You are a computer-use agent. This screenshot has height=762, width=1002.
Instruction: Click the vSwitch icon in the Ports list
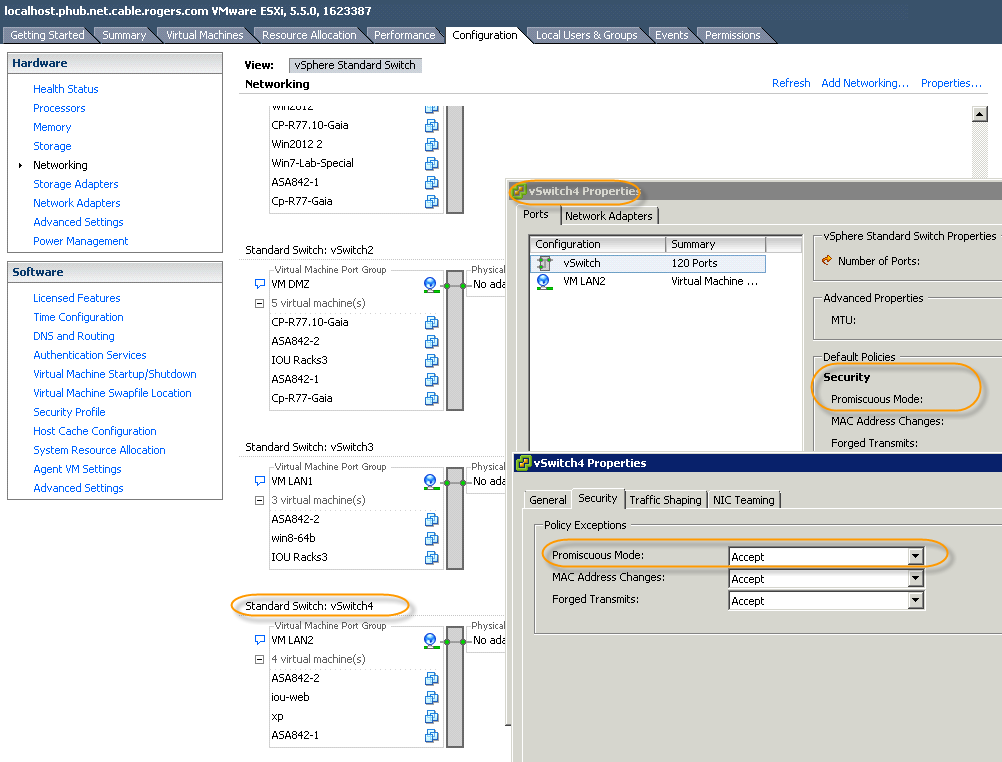544,263
